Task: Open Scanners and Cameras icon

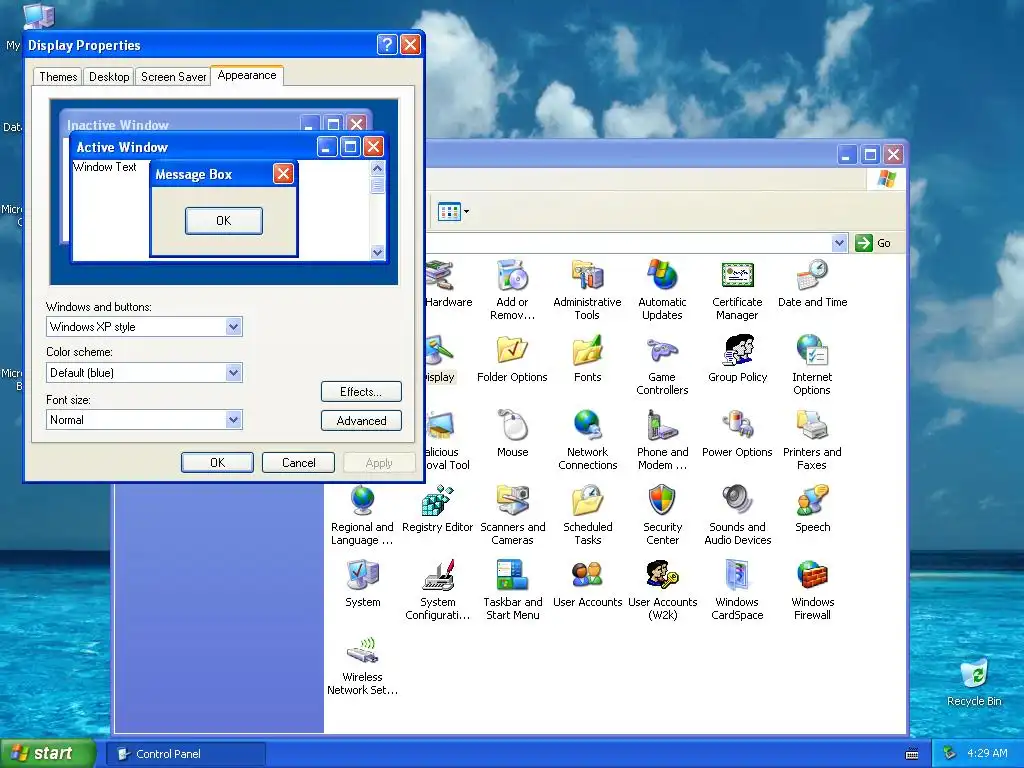Action: pos(512,502)
